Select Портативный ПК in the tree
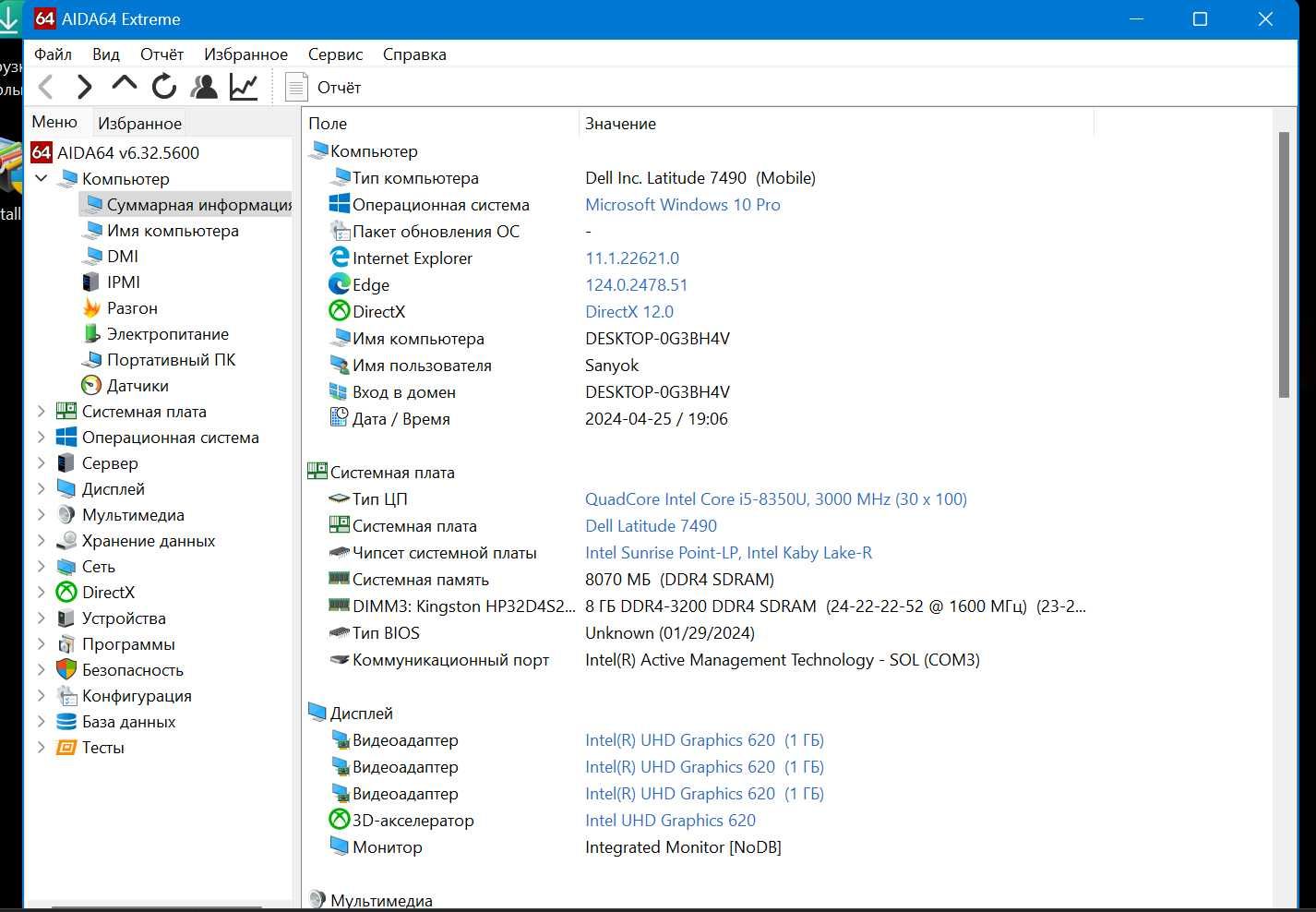This screenshot has width=1316, height=912. 171,359
